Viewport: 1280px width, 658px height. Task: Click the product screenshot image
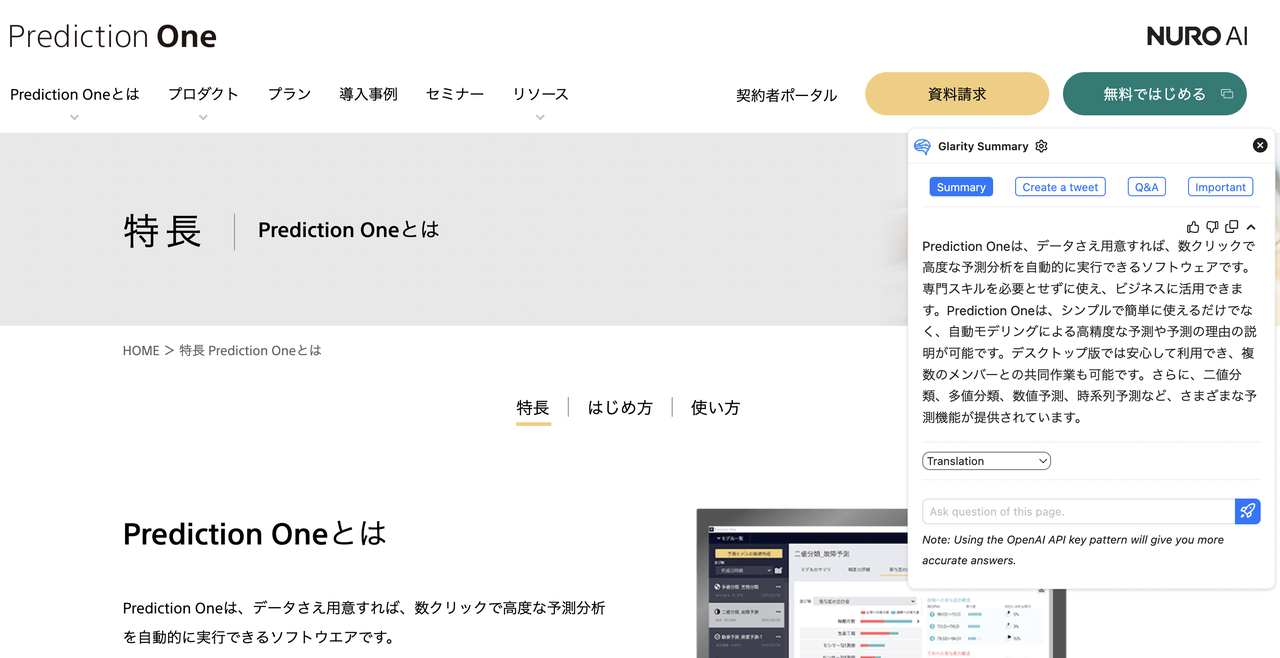[881, 583]
